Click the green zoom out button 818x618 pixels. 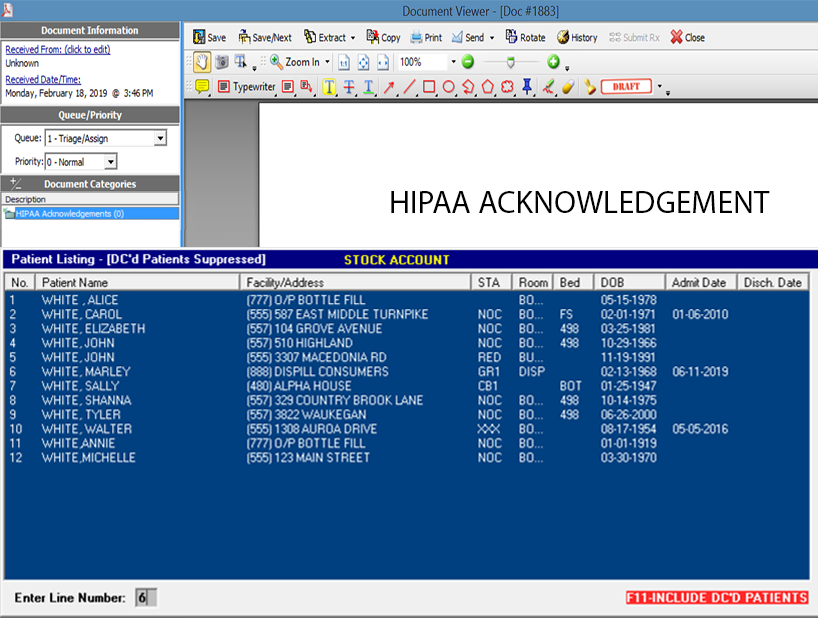click(x=468, y=62)
